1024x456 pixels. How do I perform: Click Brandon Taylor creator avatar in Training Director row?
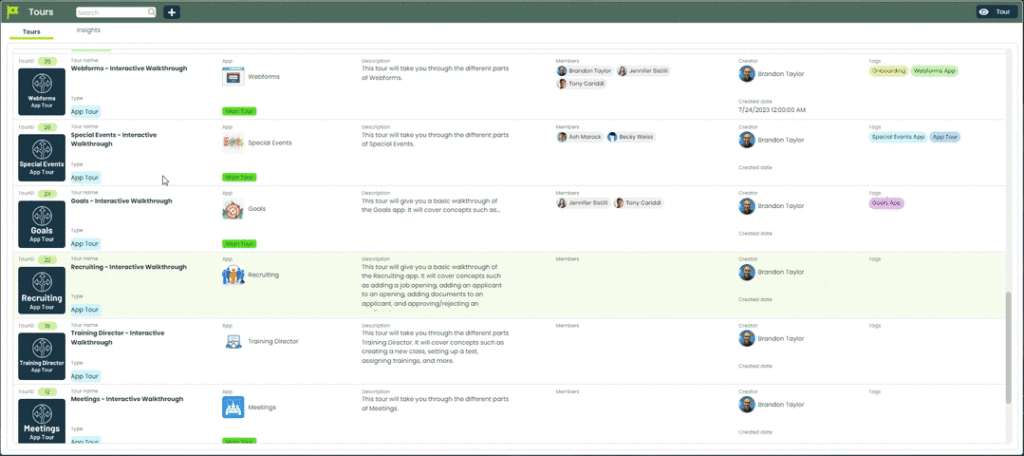point(746,338)
